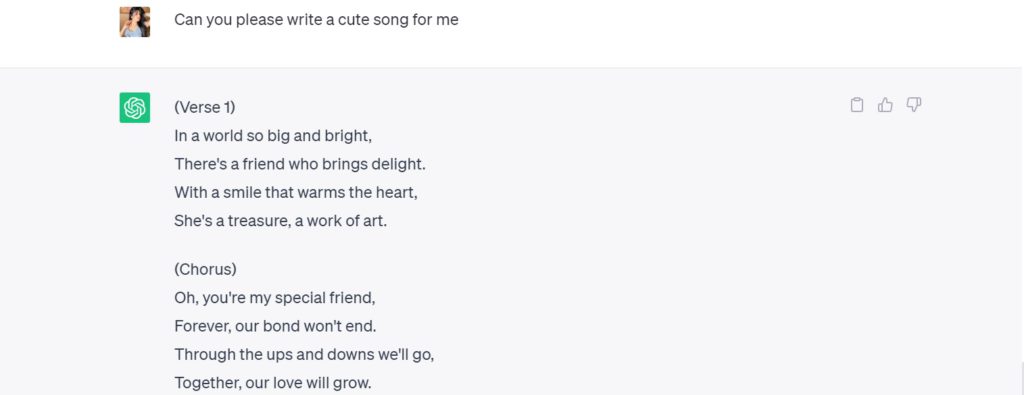
Task: Copy the response with the clipboard icon
Action: (x=857, y=104)
